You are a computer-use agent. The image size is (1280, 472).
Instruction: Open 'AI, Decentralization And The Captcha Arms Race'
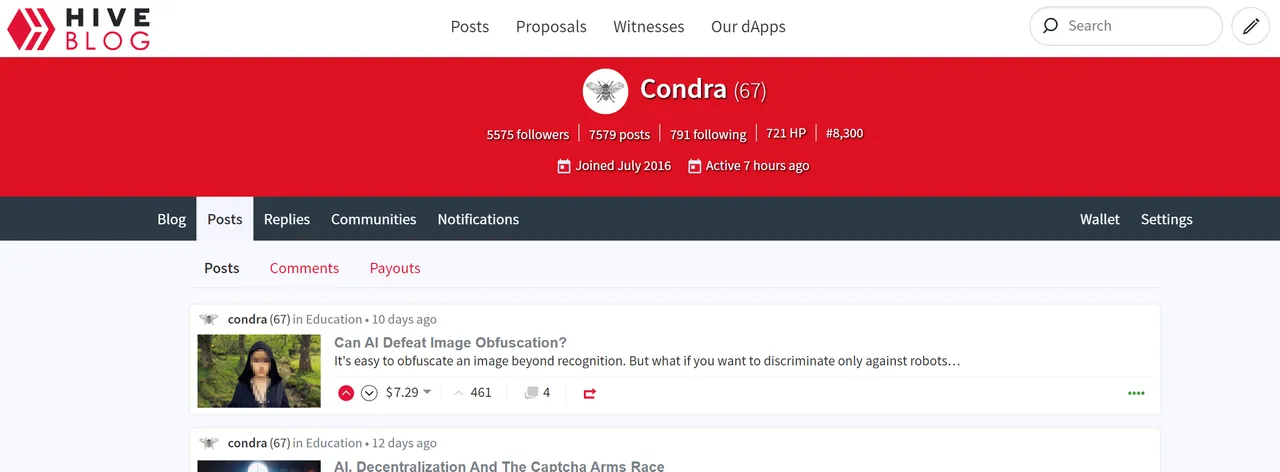click(x=499, y=466)
